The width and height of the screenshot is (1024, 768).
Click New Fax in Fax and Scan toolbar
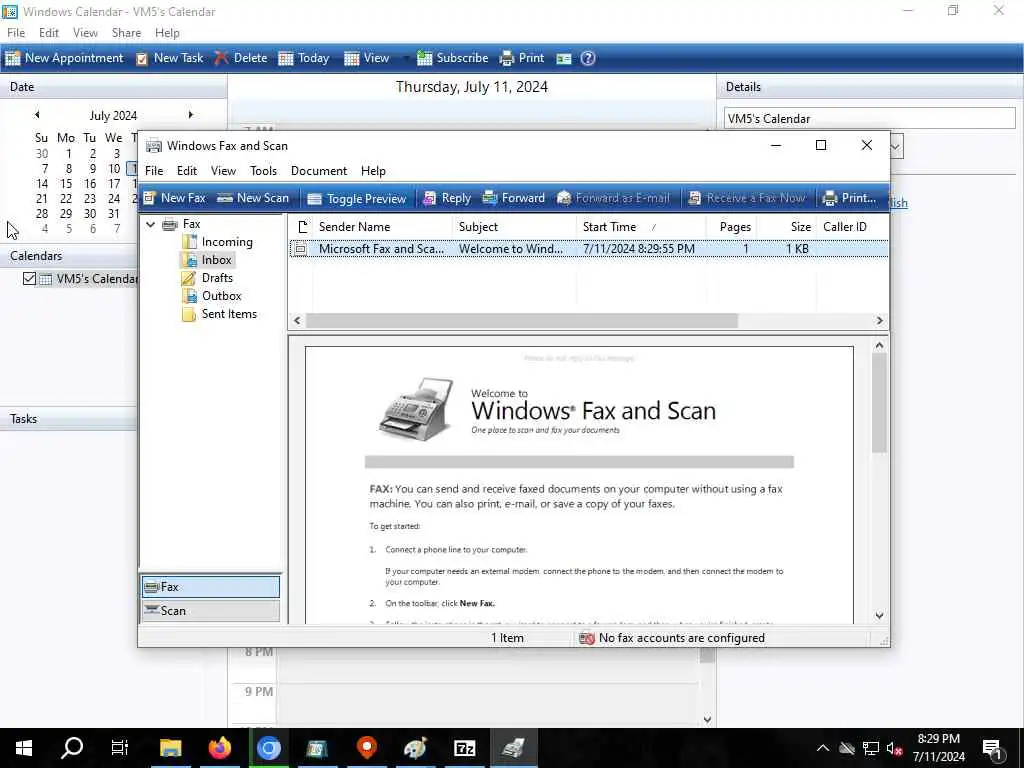point(174,198)
